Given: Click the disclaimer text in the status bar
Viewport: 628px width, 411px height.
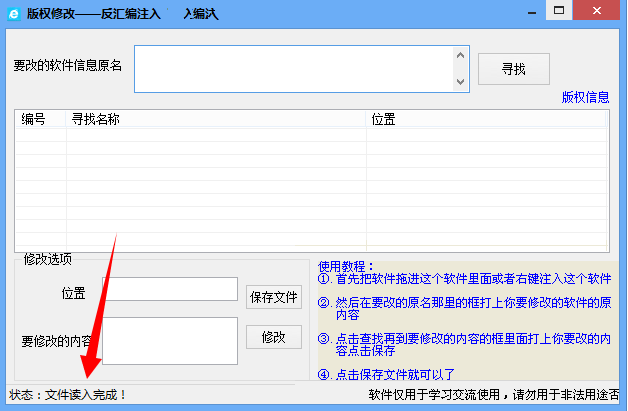Looking at the screenshot, I should pos(495,394).
